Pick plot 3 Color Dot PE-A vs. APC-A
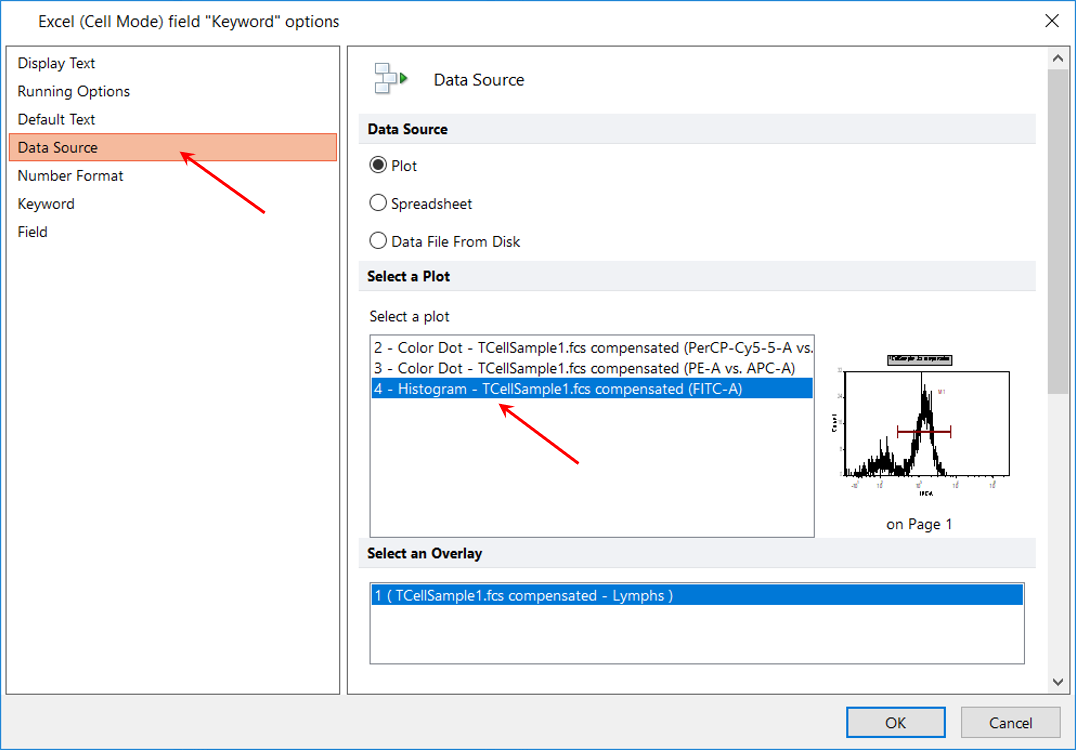Screen dimensions: 1076x750 [x=592, y=368]
